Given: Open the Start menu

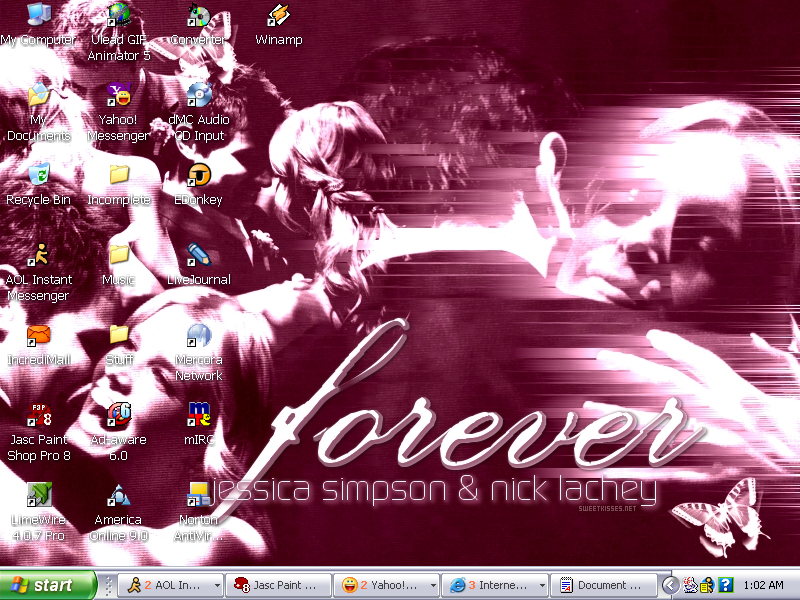Looking at the screenshot, I should pos(47,585).
